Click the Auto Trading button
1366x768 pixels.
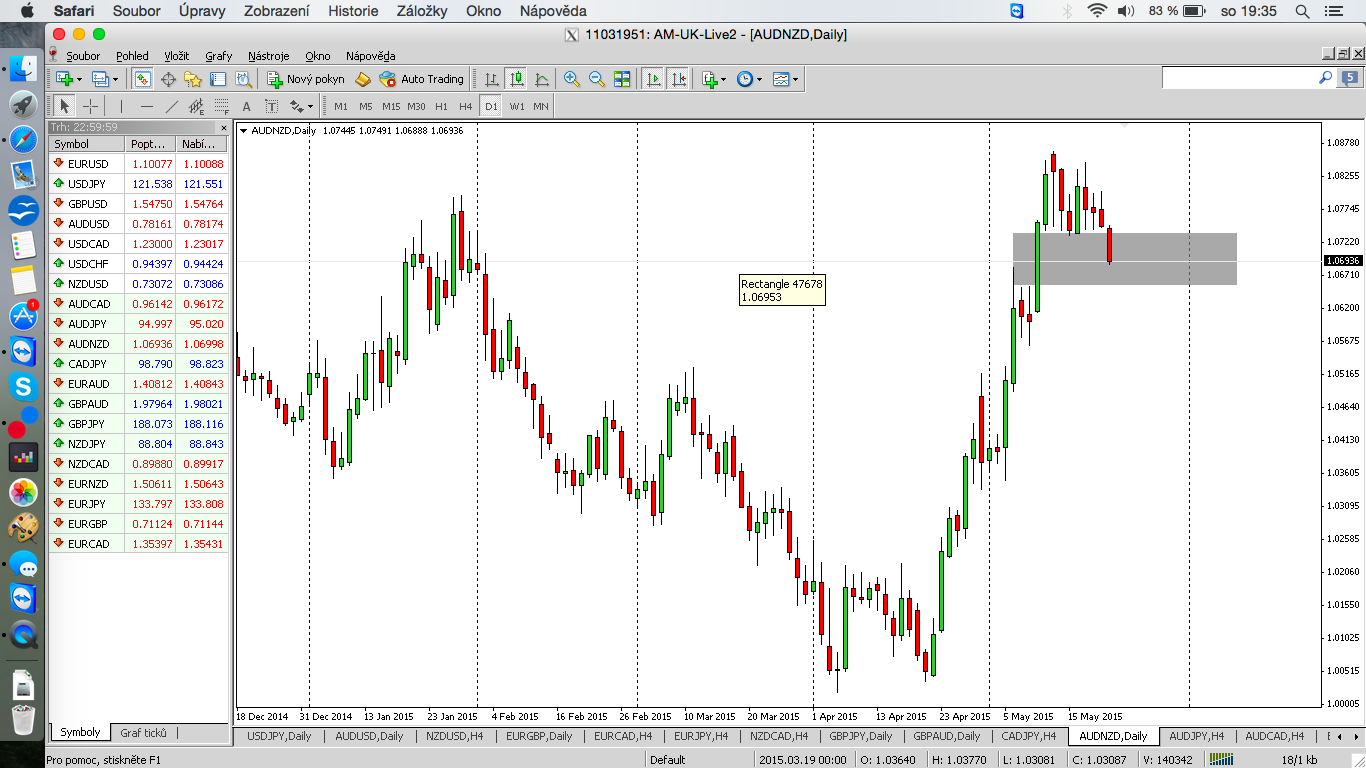(422, 79)
